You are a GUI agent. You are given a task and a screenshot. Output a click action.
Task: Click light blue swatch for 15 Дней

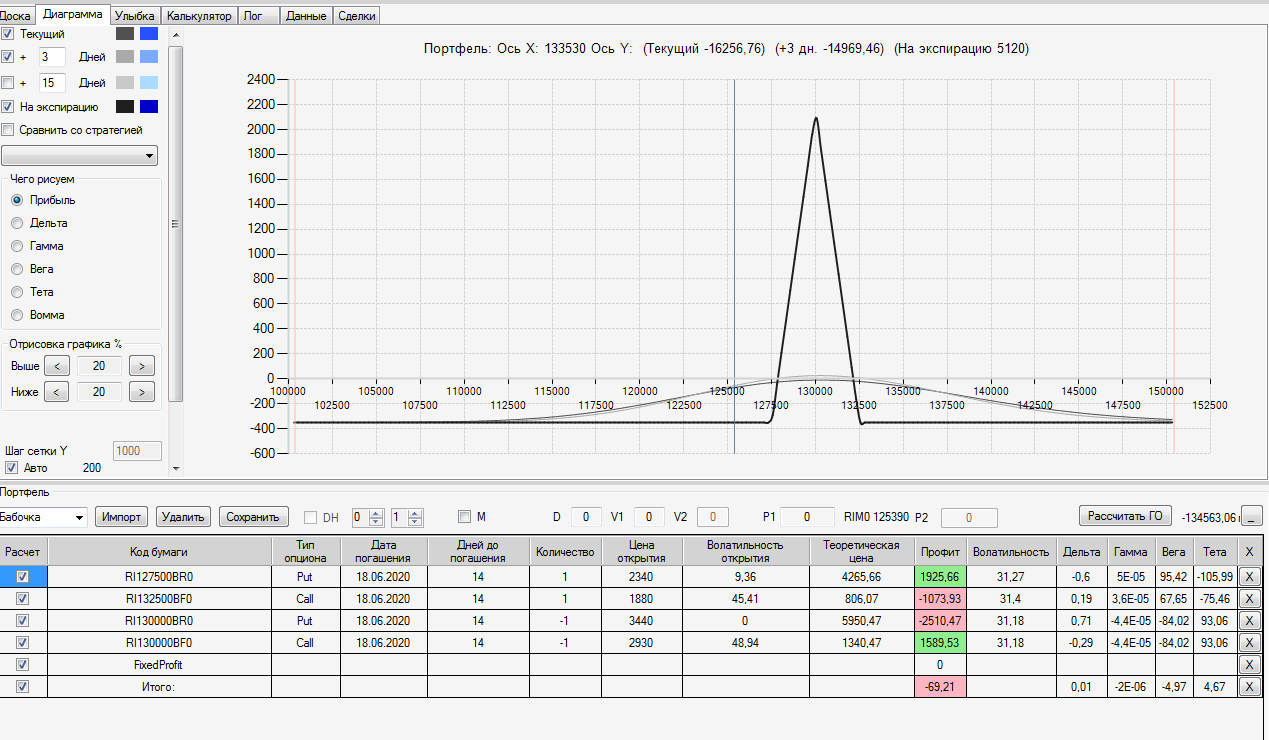point(149,83)
